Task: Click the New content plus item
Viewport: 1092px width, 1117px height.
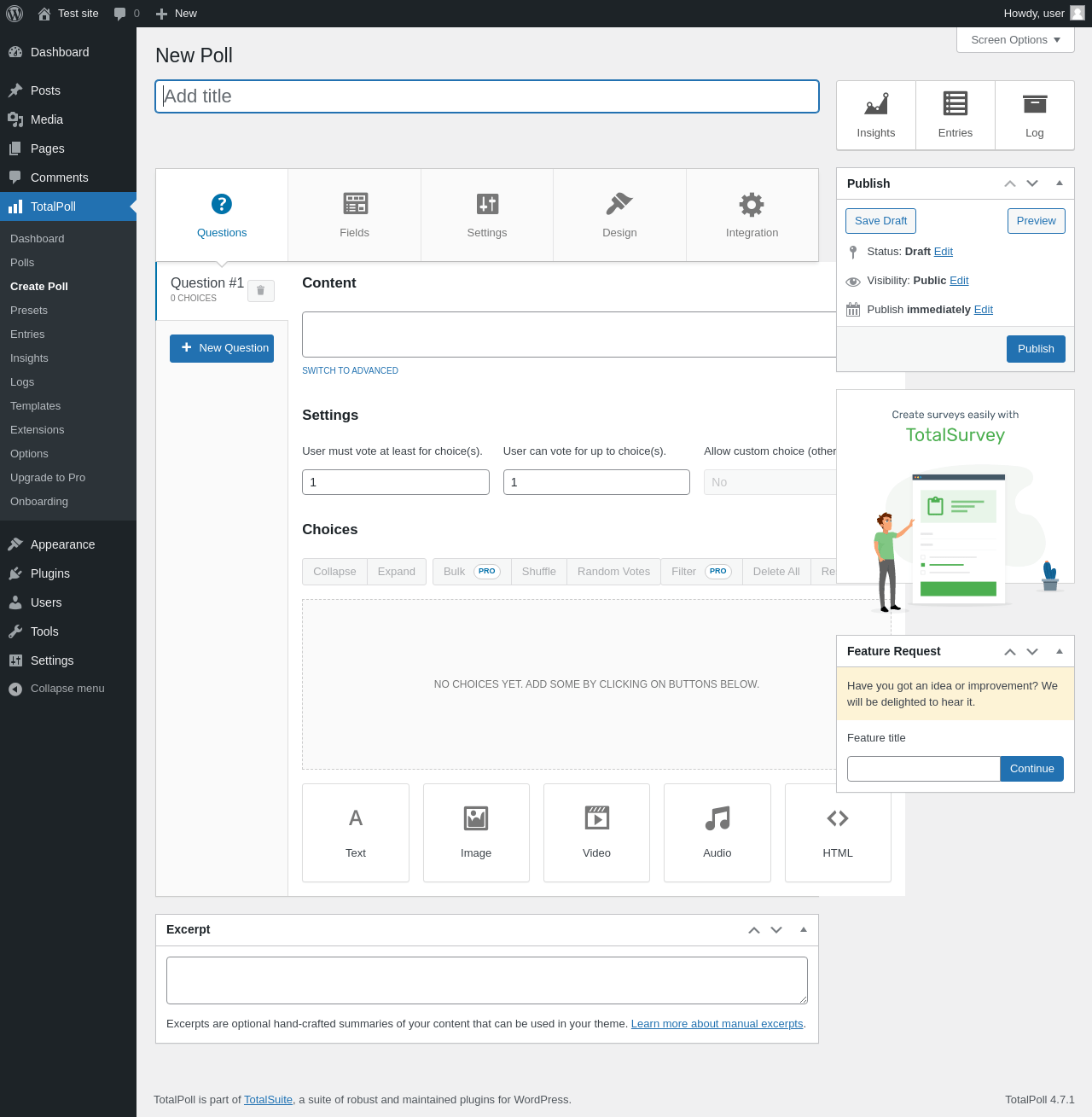Action: [x=176, y=14]
